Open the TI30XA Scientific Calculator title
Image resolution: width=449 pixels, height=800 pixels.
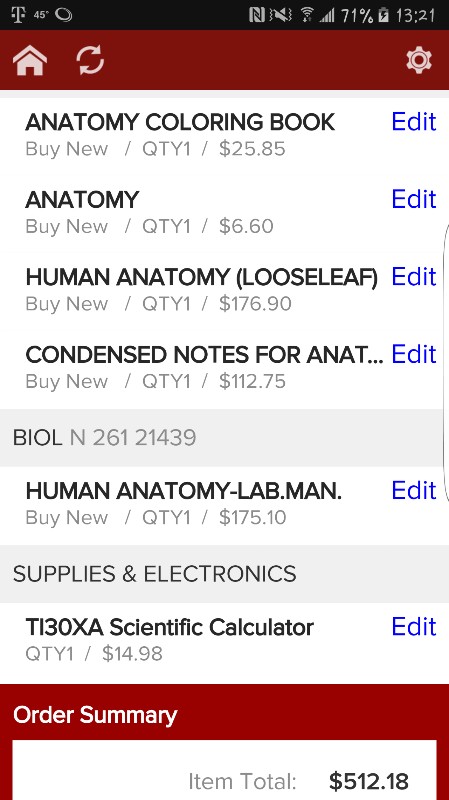(169, 628)
